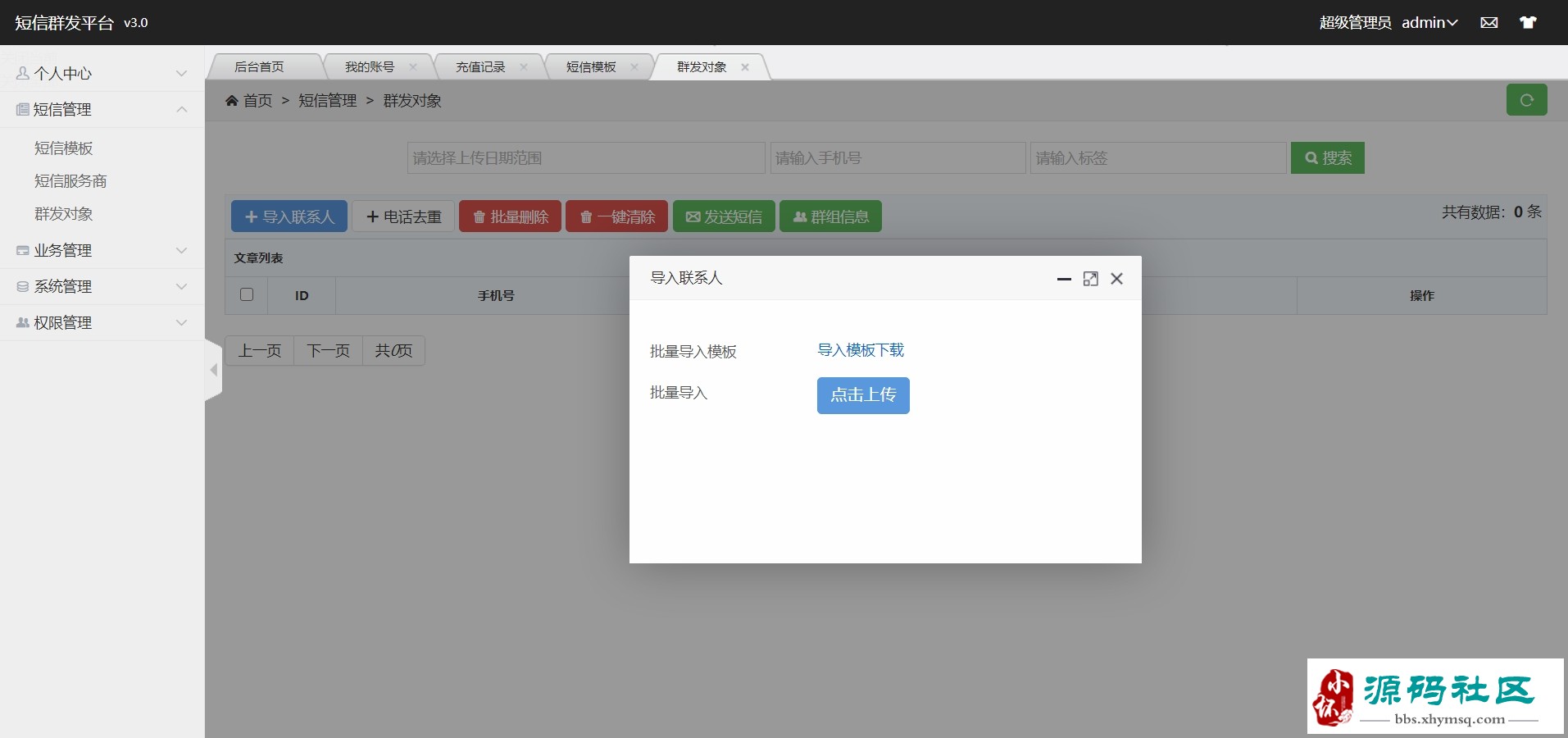The image size is (1568, 738).
Task: Close the 导入联系人 dialog
Action: tap(1116, 279)
